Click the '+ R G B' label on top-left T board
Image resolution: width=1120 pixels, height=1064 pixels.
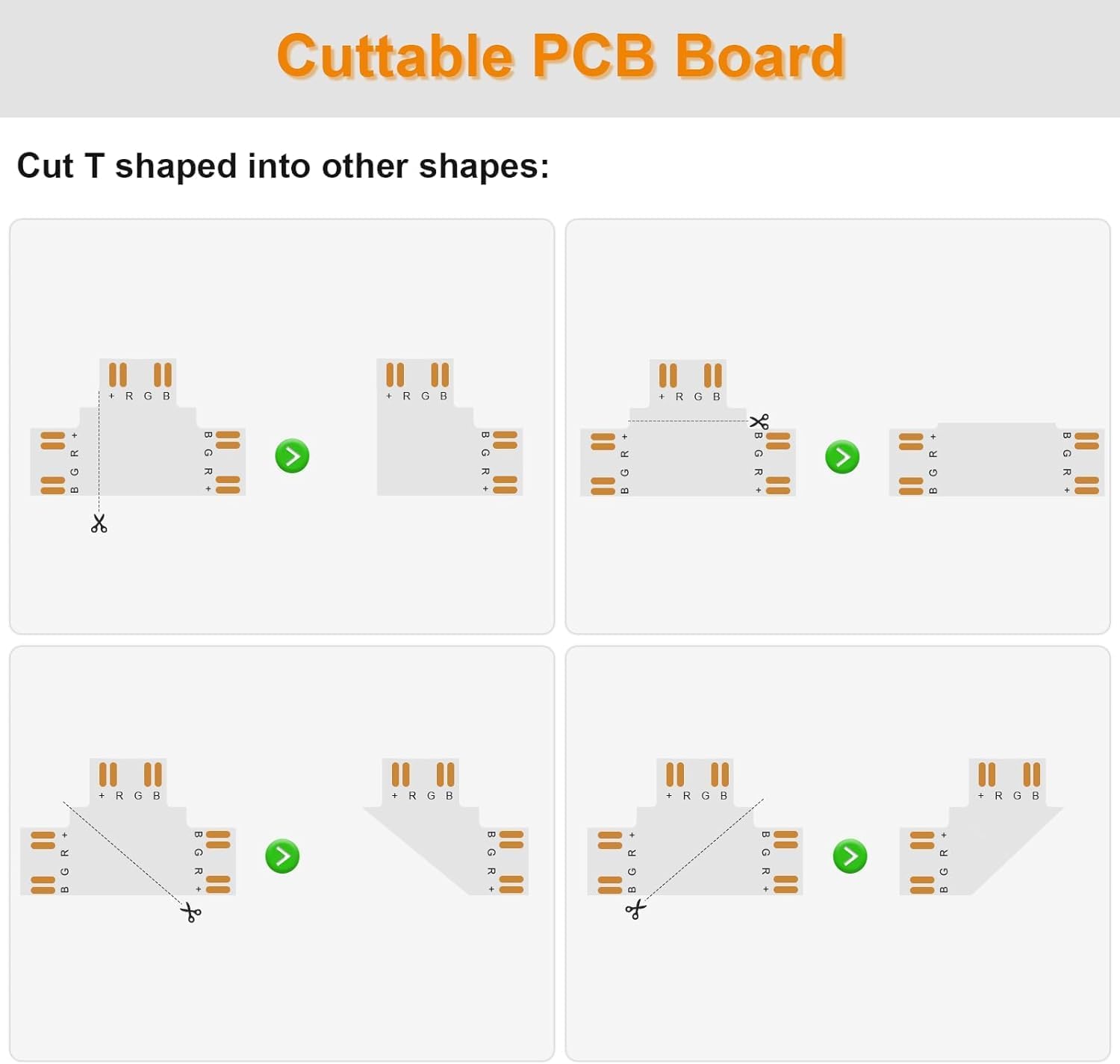[x=139, y=396]
